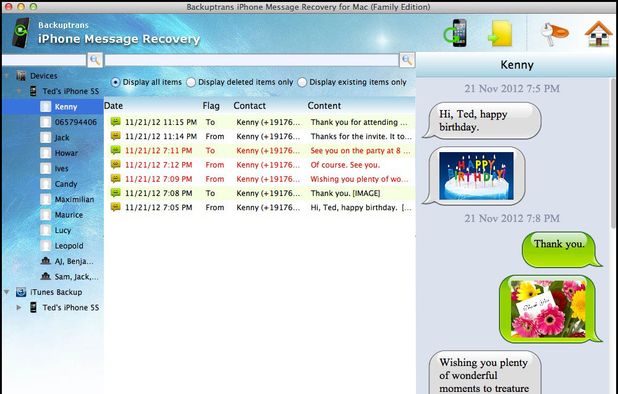Sort by the Contact column header

(x=249, y=106)
